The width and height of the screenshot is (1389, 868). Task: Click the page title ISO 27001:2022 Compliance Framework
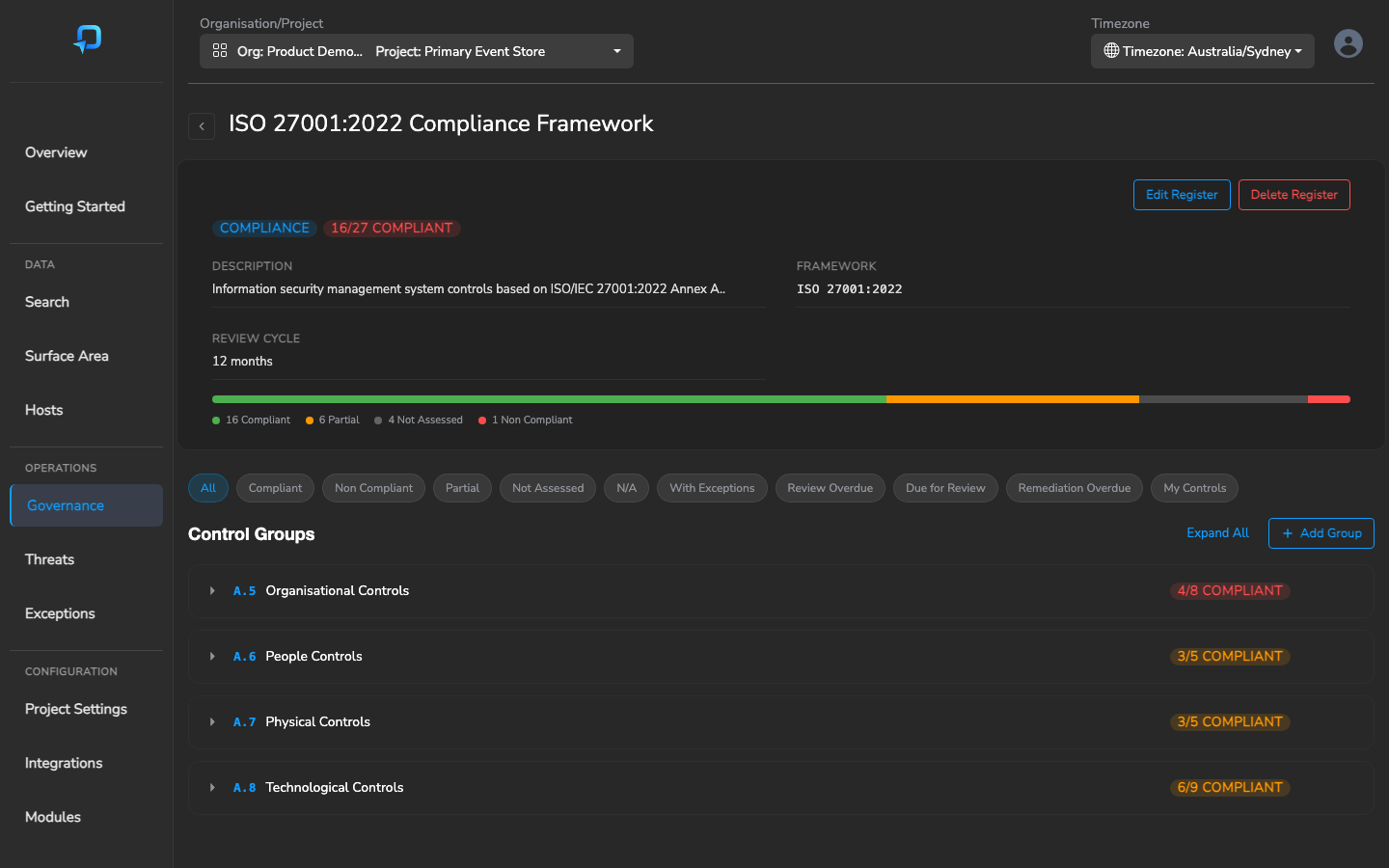click(441, 123)
